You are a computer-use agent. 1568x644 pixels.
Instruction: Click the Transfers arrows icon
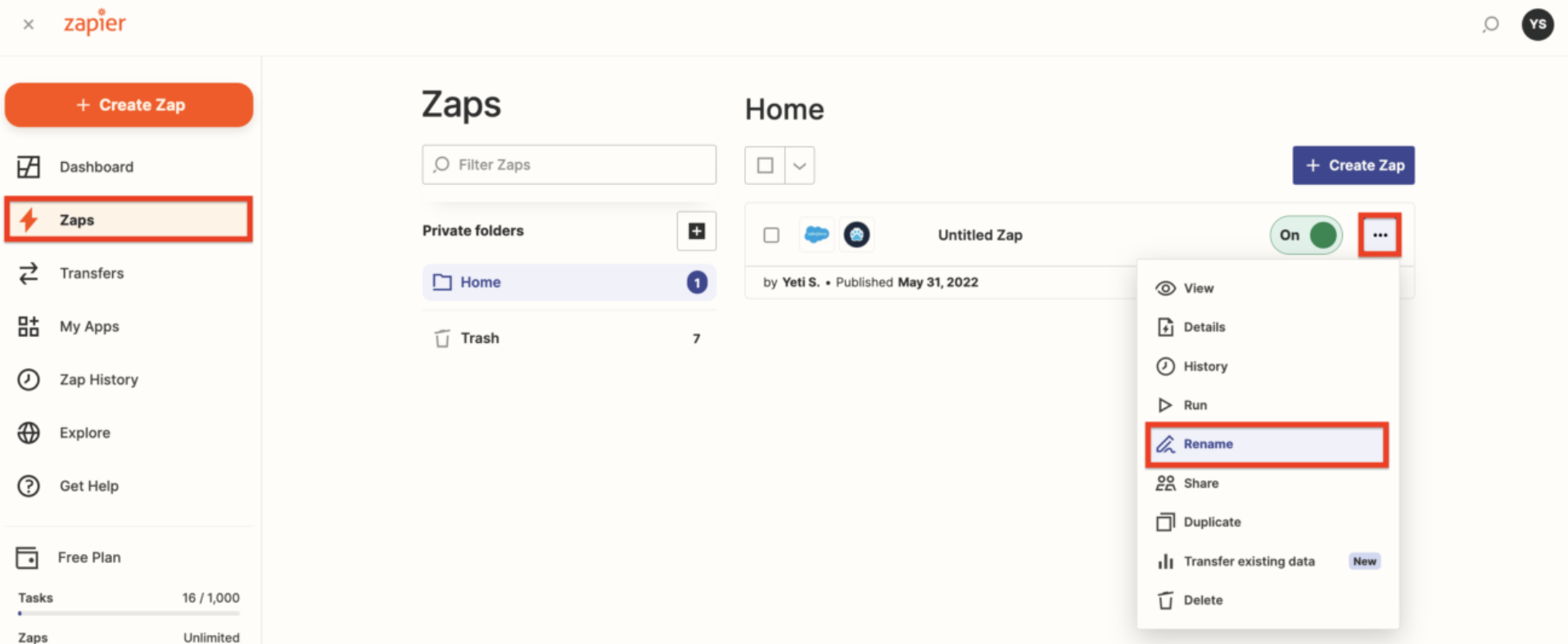[x=29, y=273]
